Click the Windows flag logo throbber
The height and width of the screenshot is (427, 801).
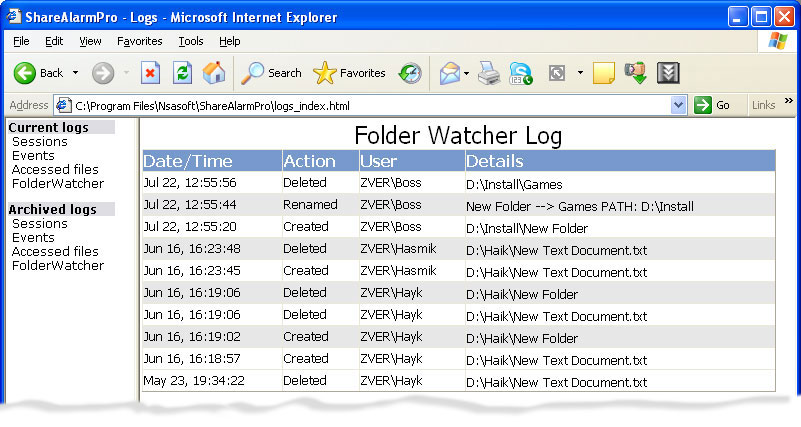[778, 40]
